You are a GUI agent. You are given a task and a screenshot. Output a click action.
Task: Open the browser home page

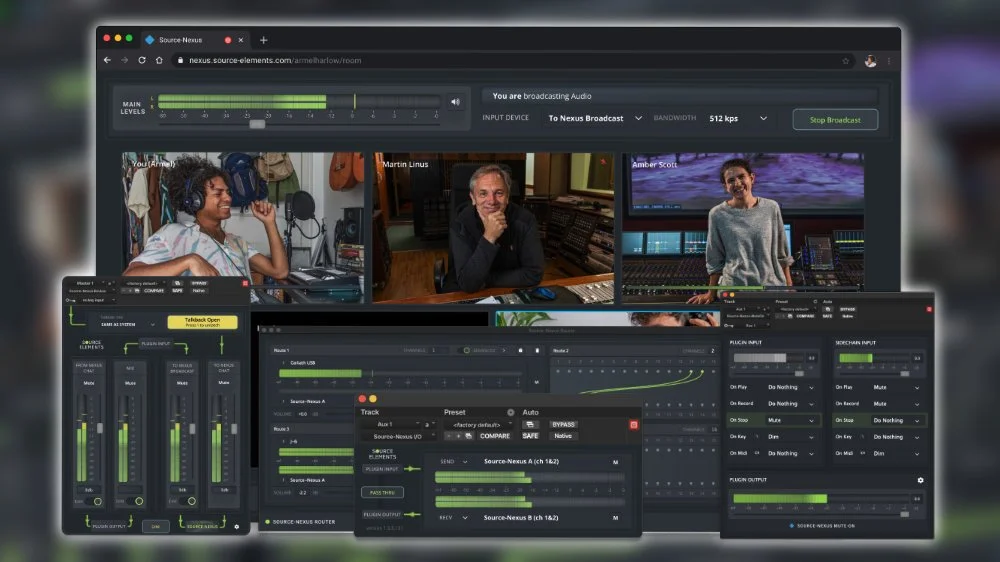click(x=159, y=60)
